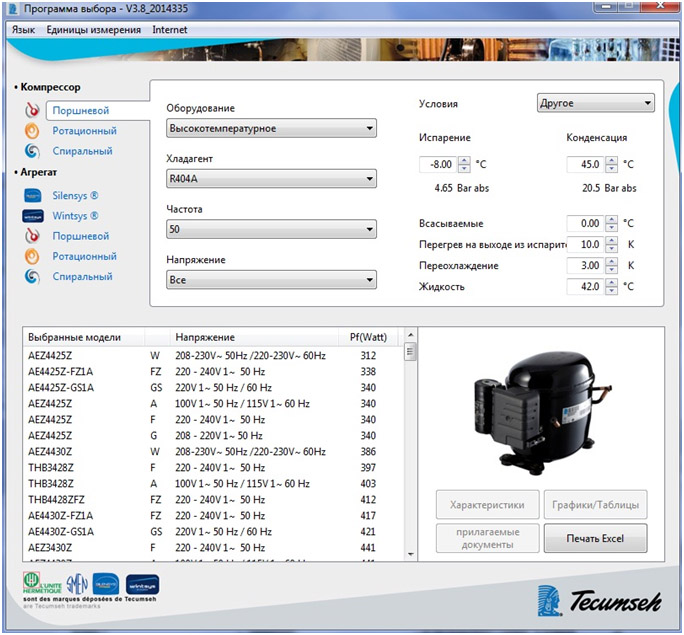684x635 pixels.
Task: Click the rotary icon under Агрегат
Action: pos(32,256)
